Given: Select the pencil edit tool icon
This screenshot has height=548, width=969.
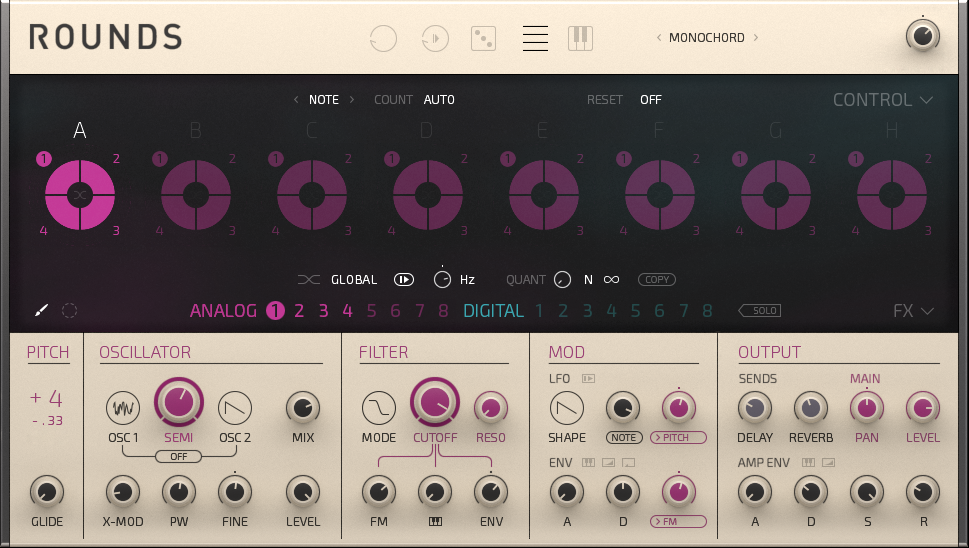Looking at the screenshot, I should pyautogui.click(x=41, y=310).
